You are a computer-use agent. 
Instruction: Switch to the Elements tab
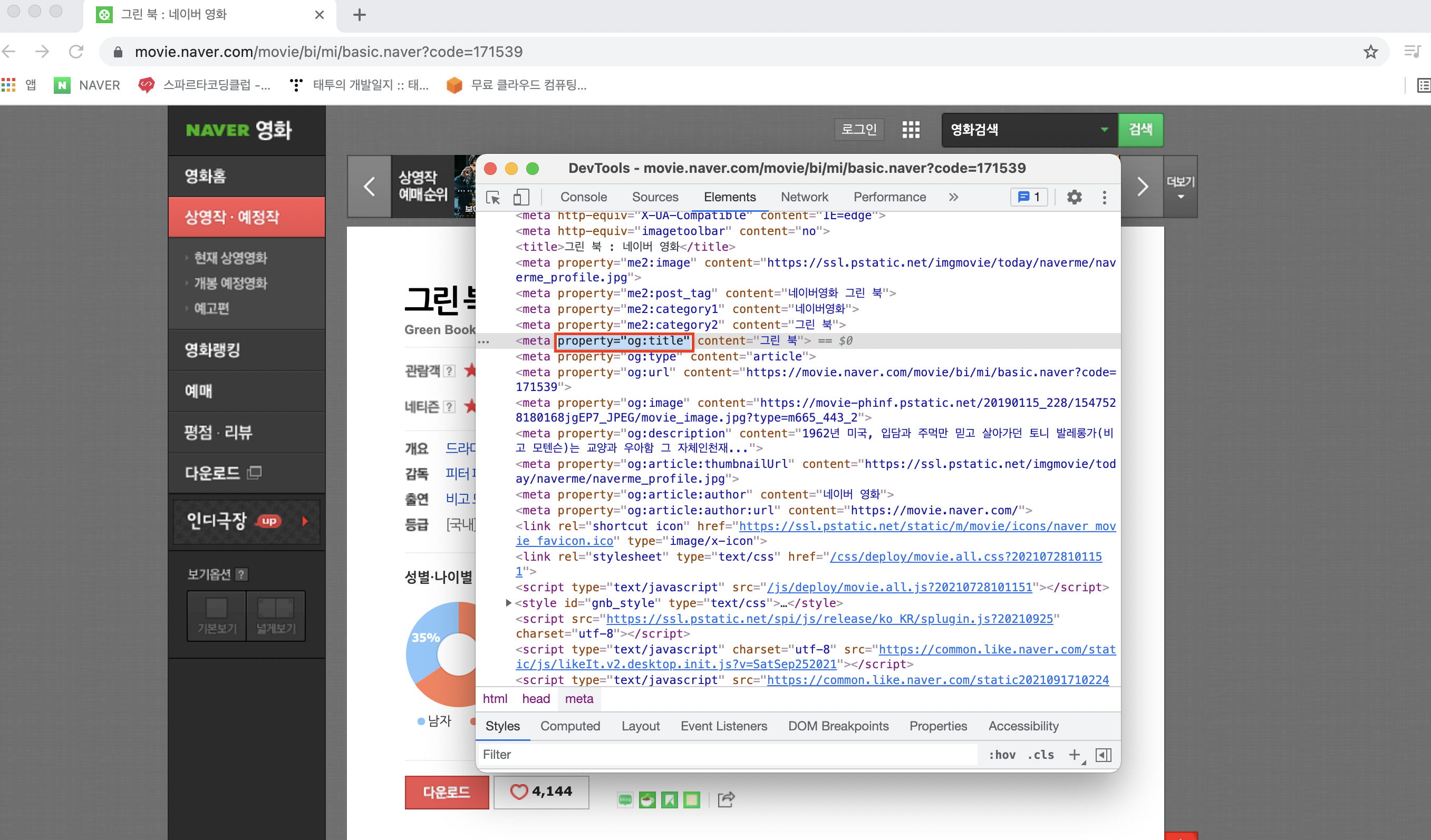point(729,197)
